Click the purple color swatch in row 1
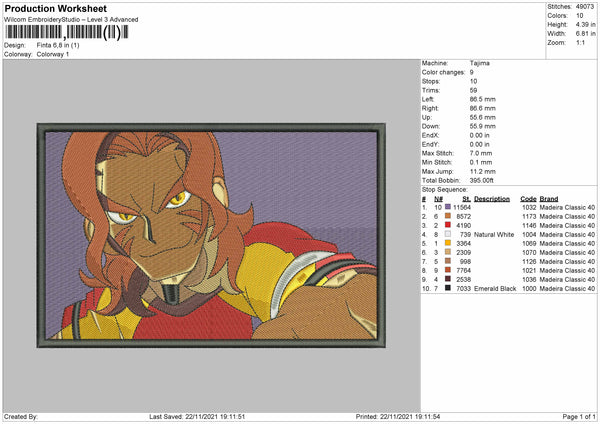Viewport: 600px width, 424px height. click(x=448, y=207)
